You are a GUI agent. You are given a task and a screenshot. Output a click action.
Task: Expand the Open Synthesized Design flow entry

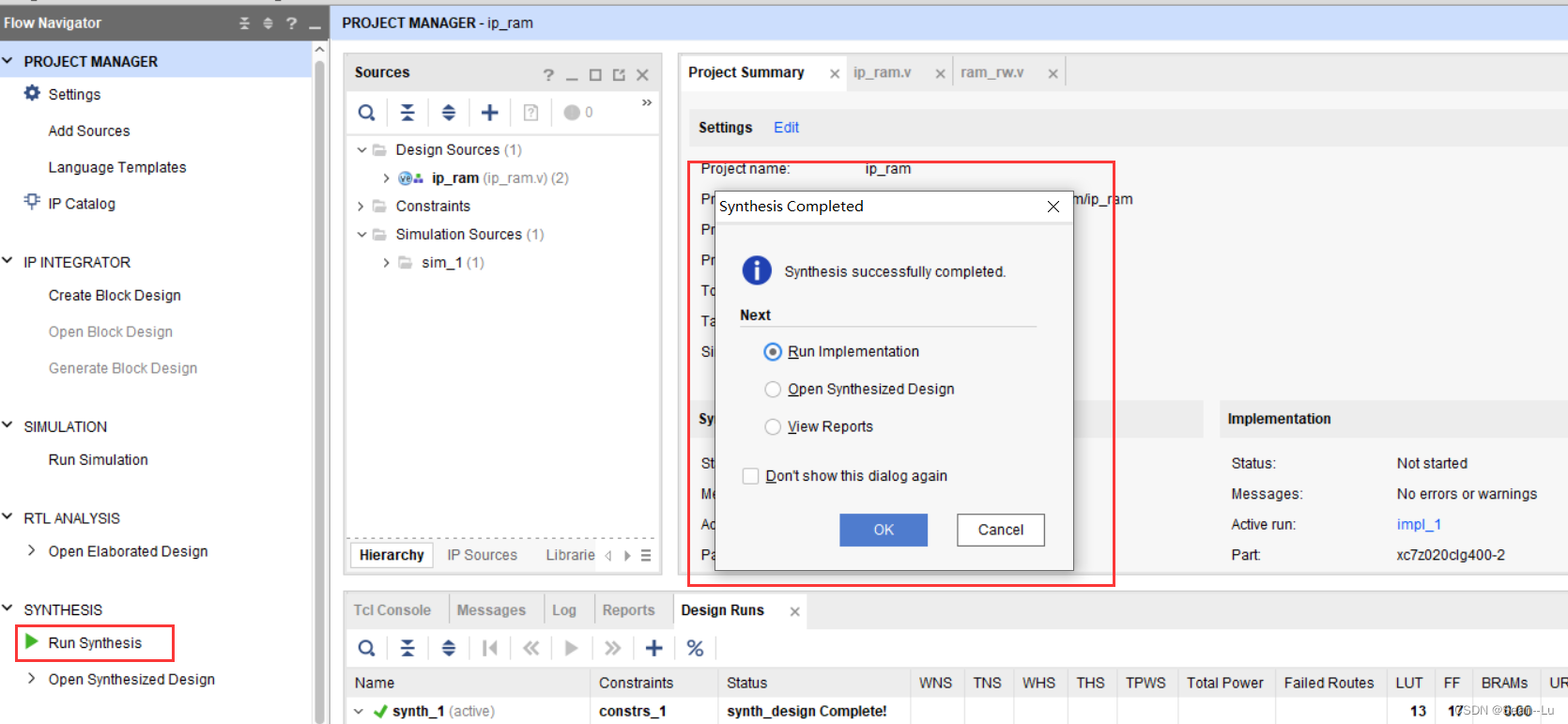(31, 678)
